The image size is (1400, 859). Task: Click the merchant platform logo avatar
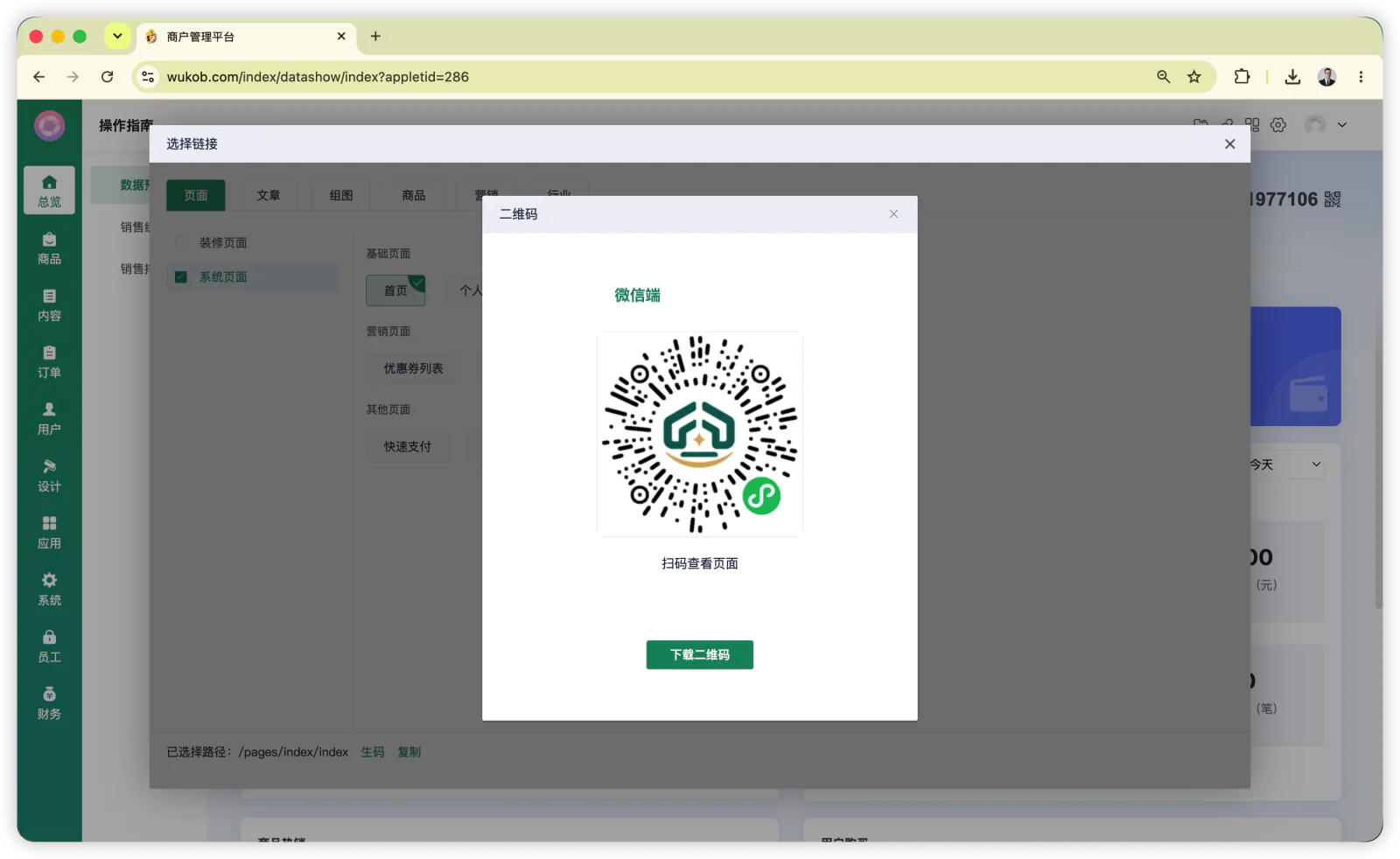coord(49,126)
